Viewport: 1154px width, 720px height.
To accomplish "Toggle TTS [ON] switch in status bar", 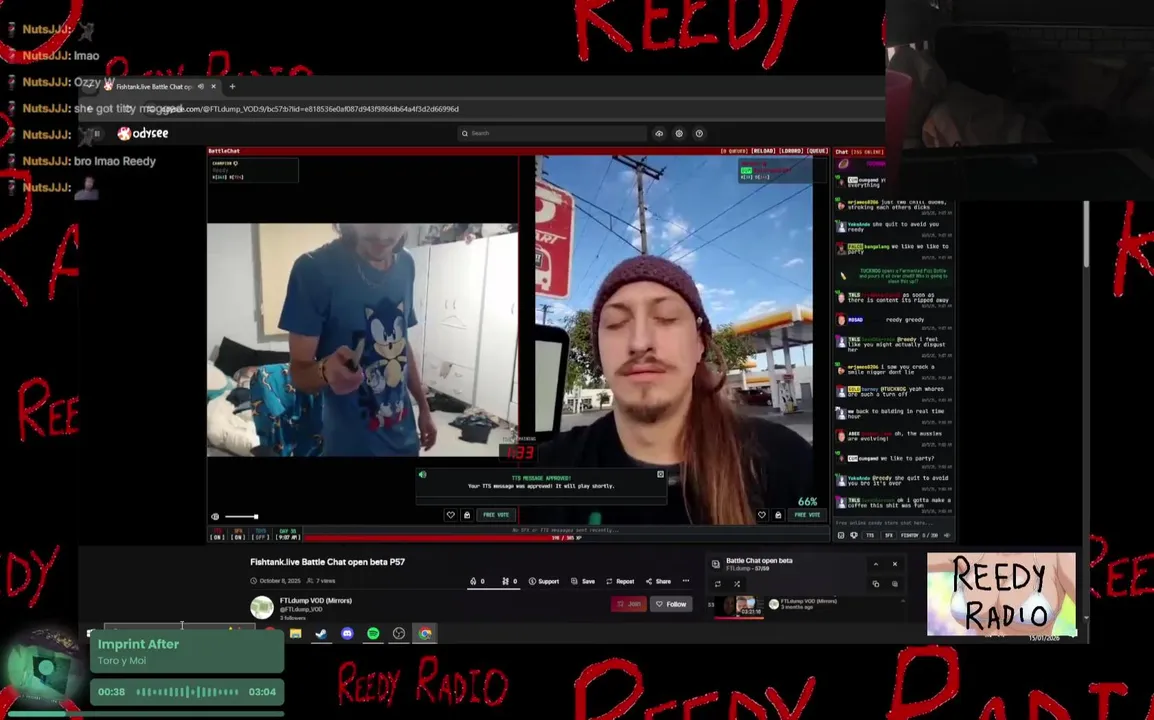I will coord(217,534).
